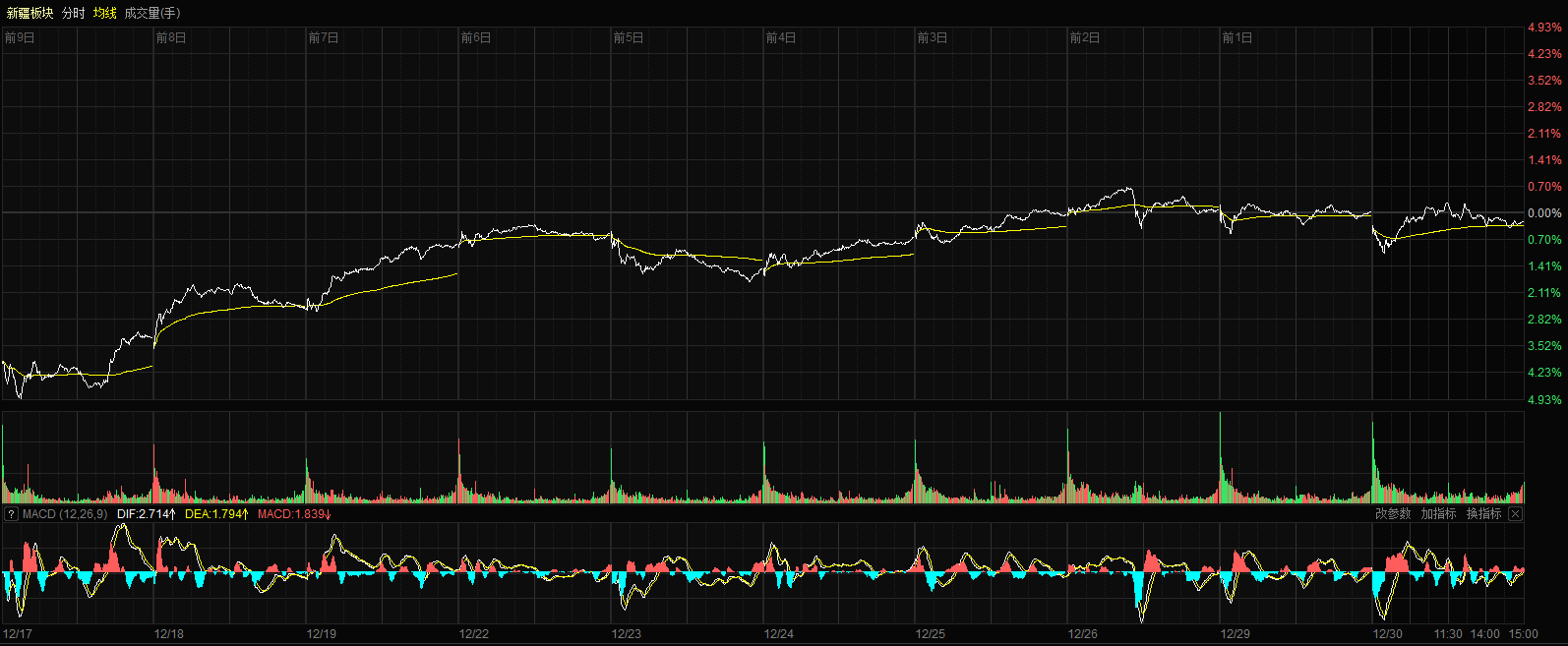Screen dimensions: 1568x646
Task: Switch to the 分时 chart tab
Action: [74, 13]
